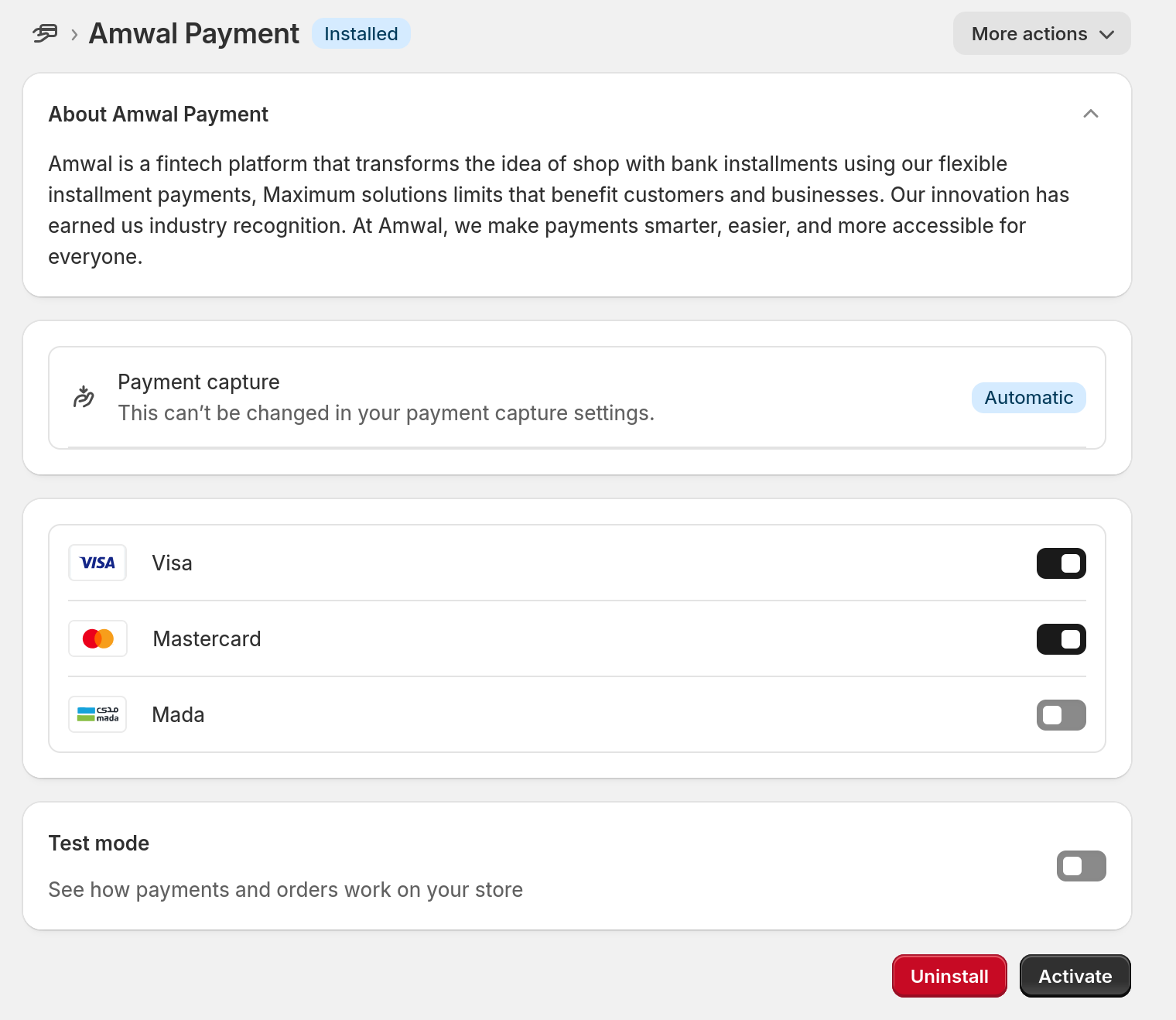Viewport: 1176px width, 1020px height.
Task: Click the Mastercard logo icon
Action: [x=97, y=638]
